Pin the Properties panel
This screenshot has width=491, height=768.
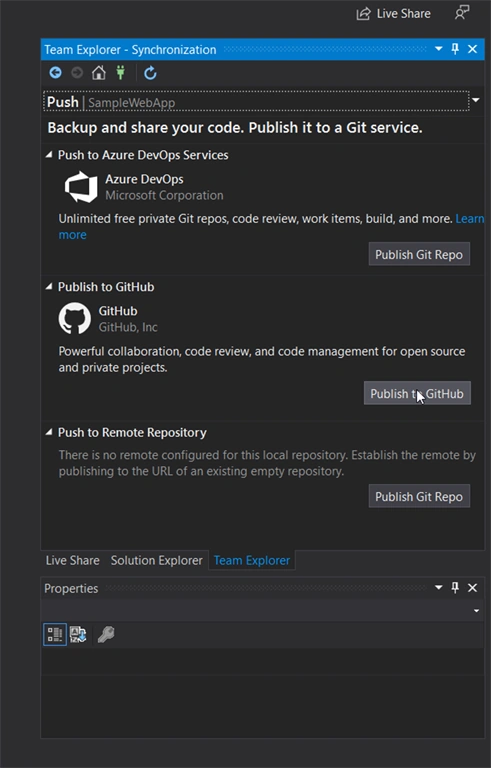tap(455, 588)
